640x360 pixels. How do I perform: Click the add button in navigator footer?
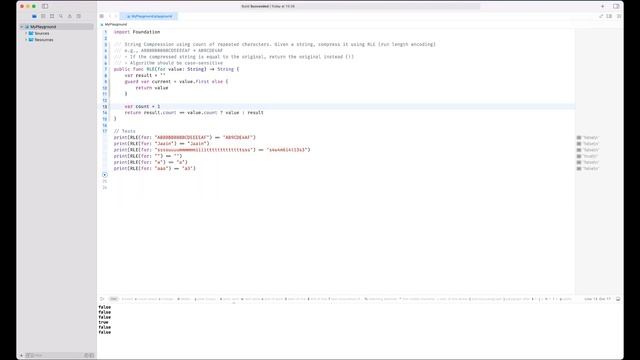(22, 356)
